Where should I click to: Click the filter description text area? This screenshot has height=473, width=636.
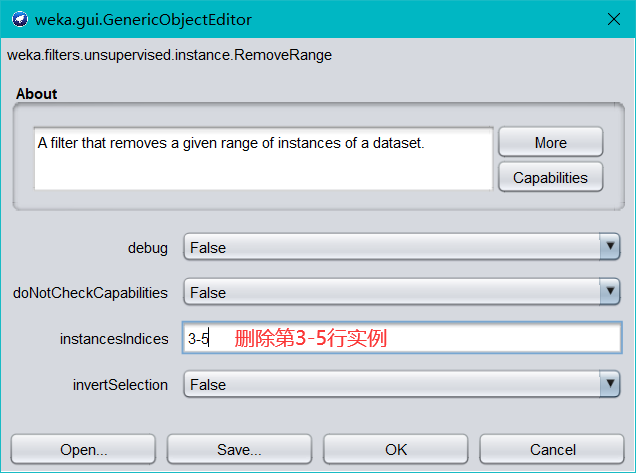pos(263,158)
